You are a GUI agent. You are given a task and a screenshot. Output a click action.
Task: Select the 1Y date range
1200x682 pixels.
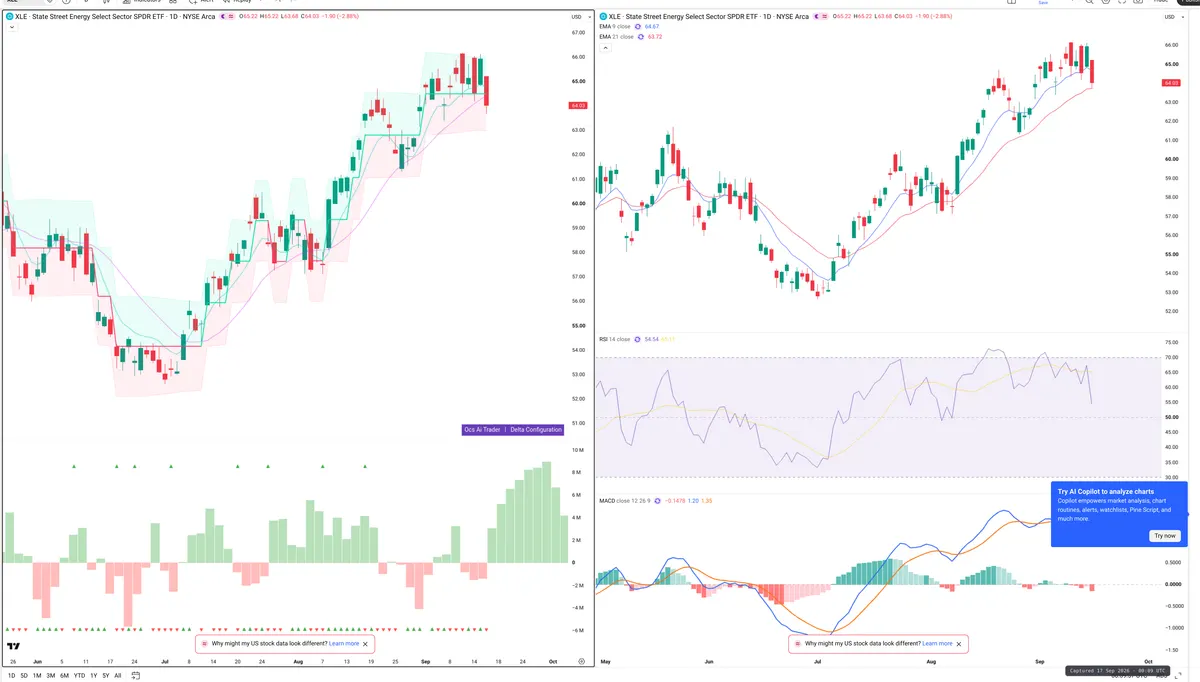pyautogui.click(x=93, y=676)
